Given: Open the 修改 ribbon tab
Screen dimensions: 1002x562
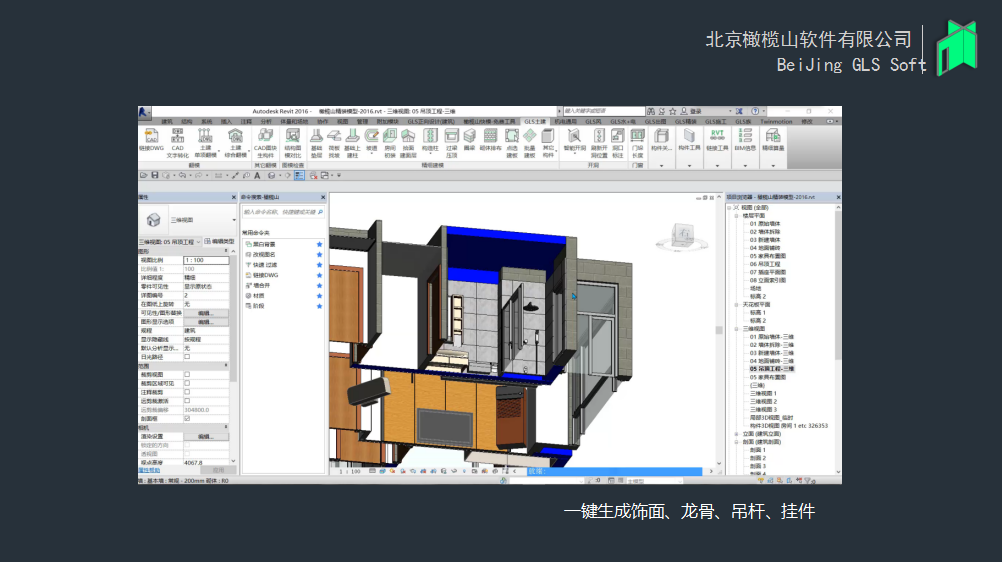Looking at the screenshot, I should pos(807,121).
